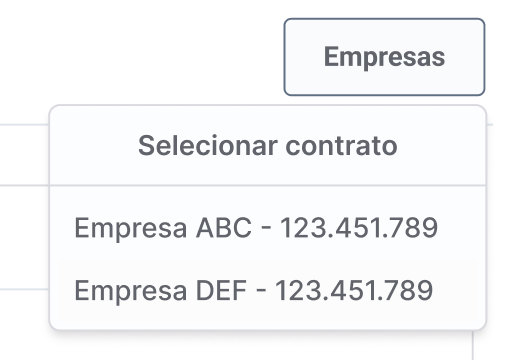This screenshot has height=360, width=514.
Task: Select Empresa DEF - 123.451.789 contract
Action: [x=268, y=290]
